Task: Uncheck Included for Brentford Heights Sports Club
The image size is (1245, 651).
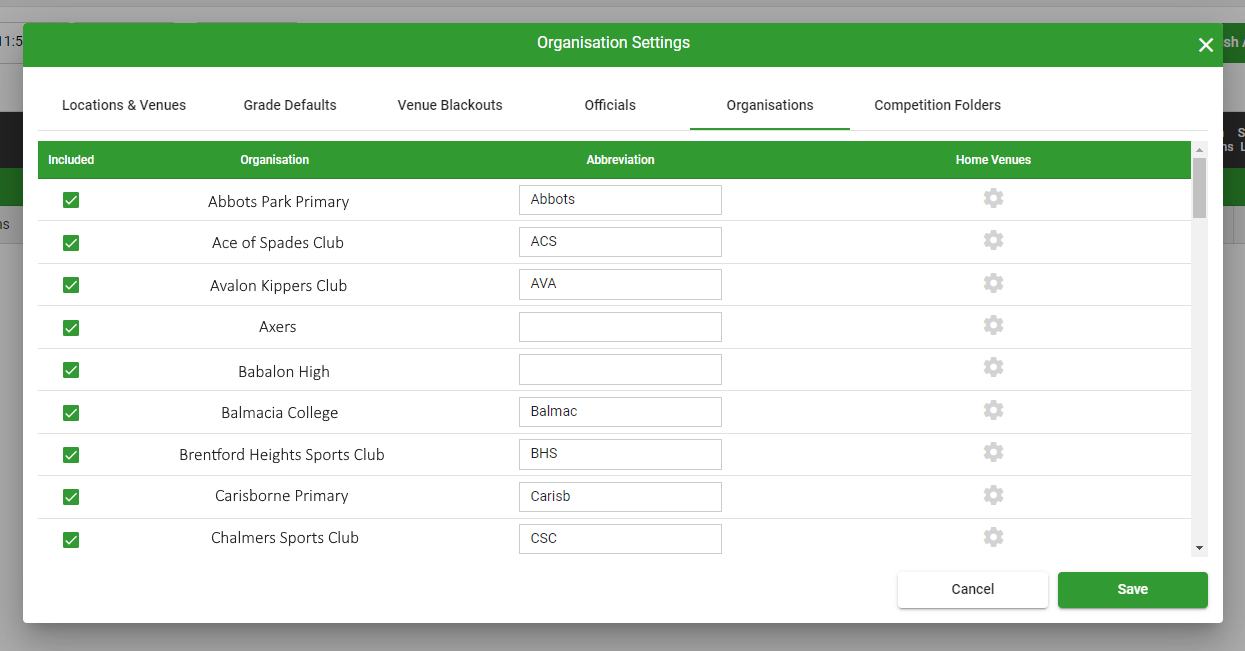Action: (71, 455)
